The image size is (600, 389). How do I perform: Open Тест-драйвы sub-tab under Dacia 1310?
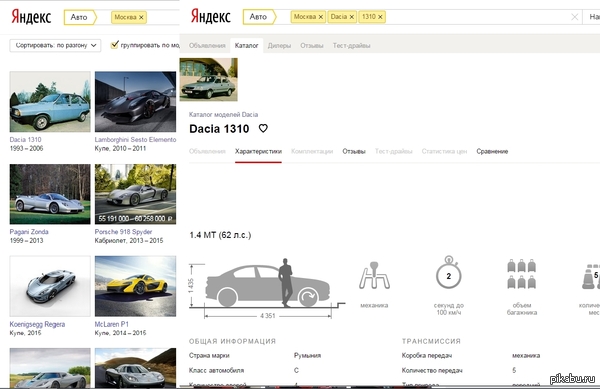click(393, 151)
